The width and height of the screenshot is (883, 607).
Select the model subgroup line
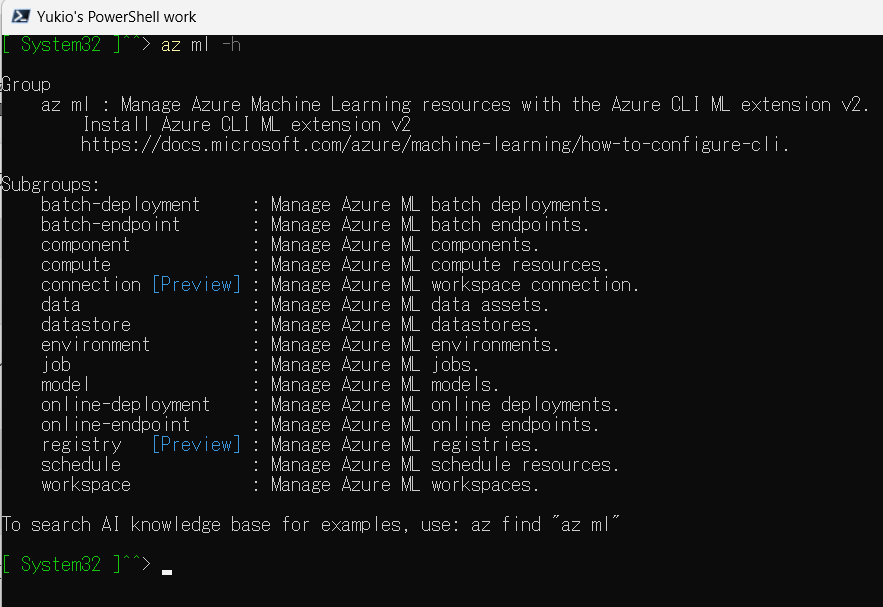click(64, 384)
